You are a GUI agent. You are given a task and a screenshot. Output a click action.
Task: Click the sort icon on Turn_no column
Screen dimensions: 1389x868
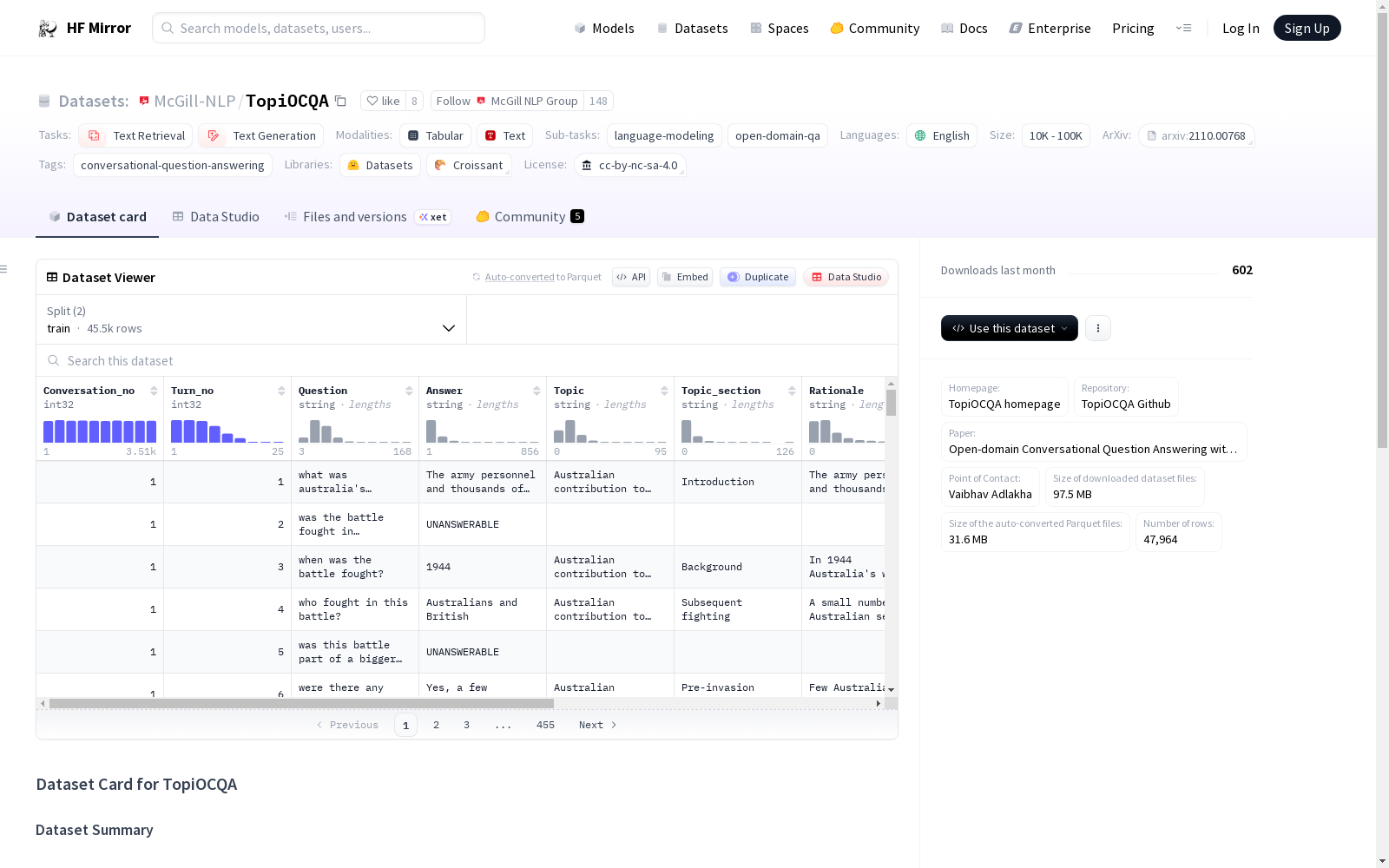coord(281,391)
